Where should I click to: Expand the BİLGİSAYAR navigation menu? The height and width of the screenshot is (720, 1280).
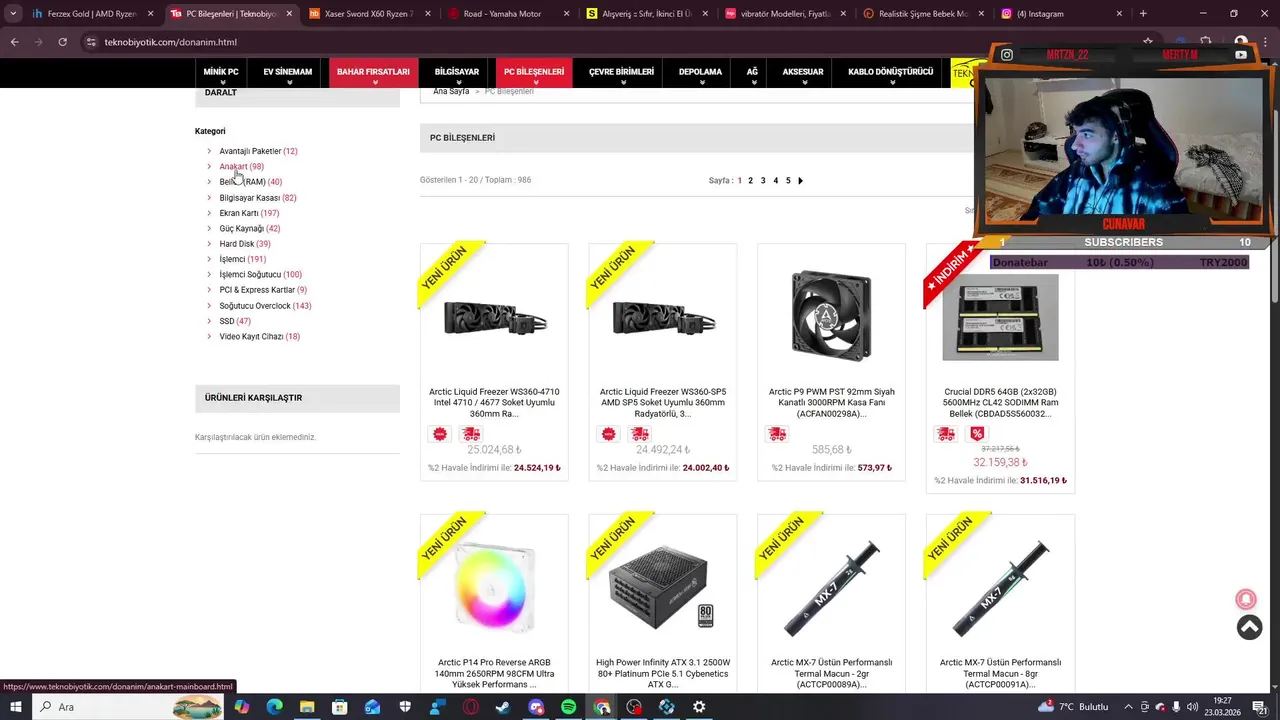coord(456,73)
